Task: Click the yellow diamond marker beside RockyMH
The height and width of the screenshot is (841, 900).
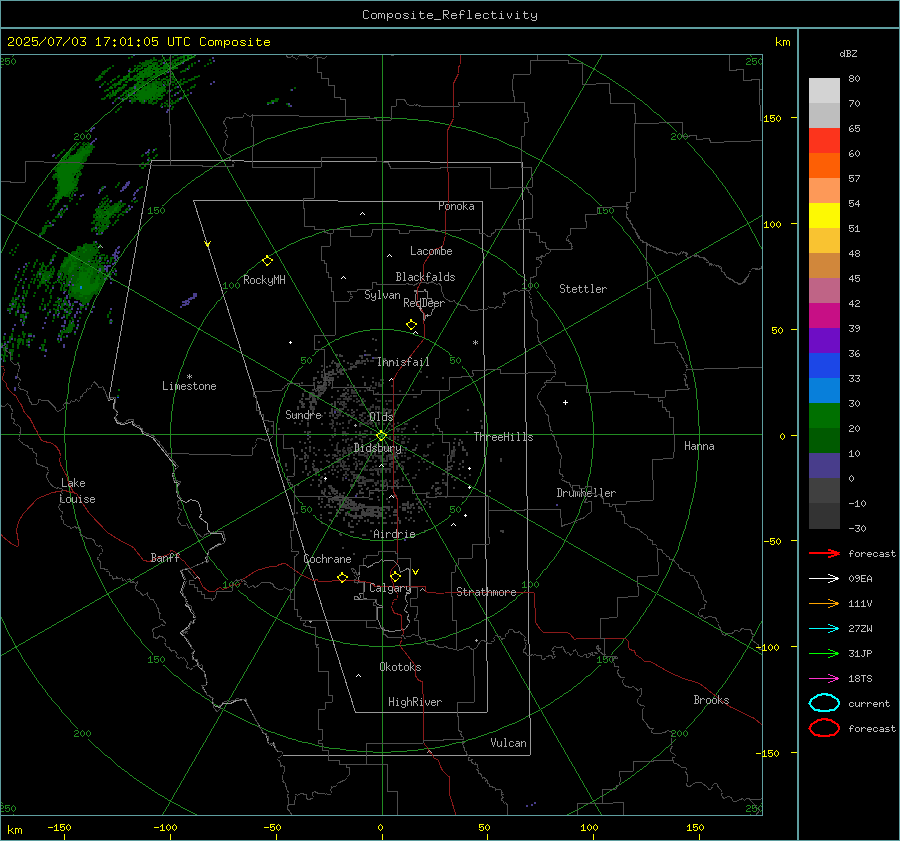Action: click(267, 261)
